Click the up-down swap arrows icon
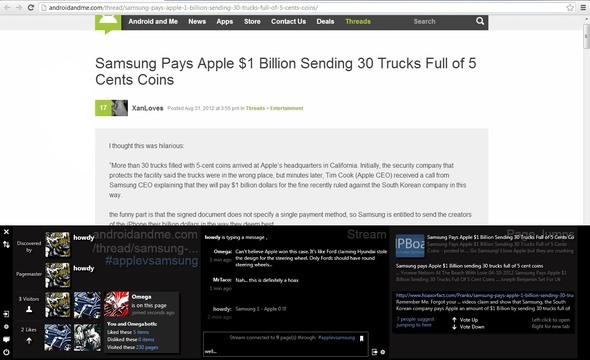Image resolution: width=590 pixels, height=360 pixels. [6, 245]
